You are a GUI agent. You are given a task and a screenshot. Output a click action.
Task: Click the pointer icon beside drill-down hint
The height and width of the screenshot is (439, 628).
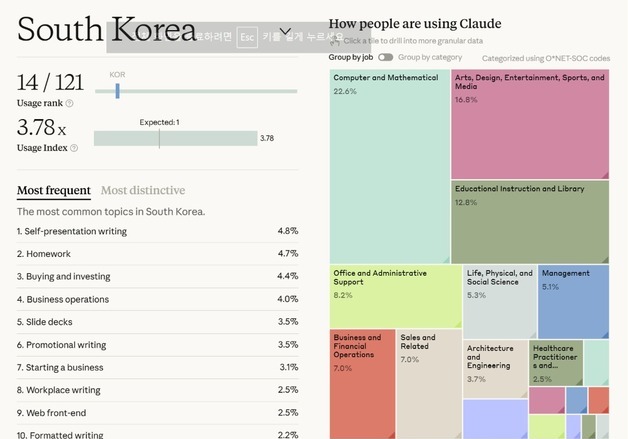click(335, 40)
